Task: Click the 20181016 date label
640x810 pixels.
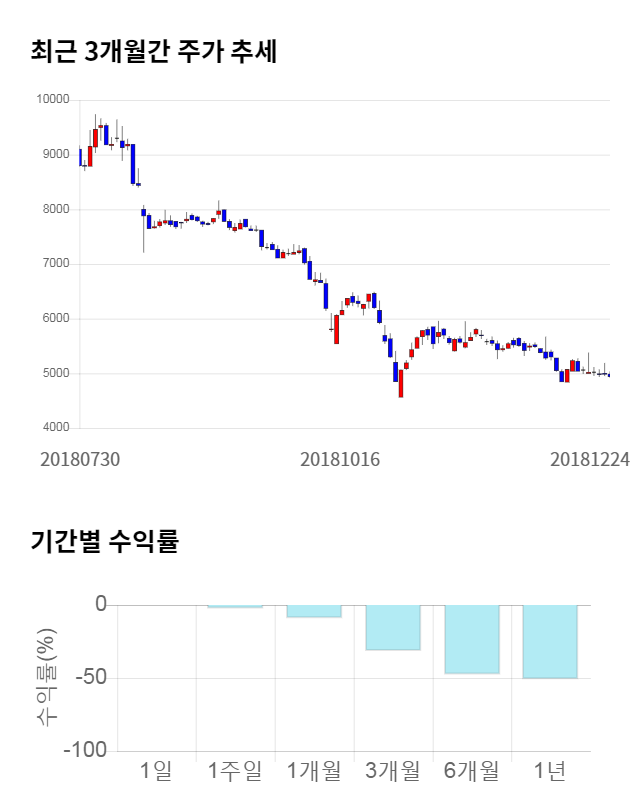Action: click(341, 459)
